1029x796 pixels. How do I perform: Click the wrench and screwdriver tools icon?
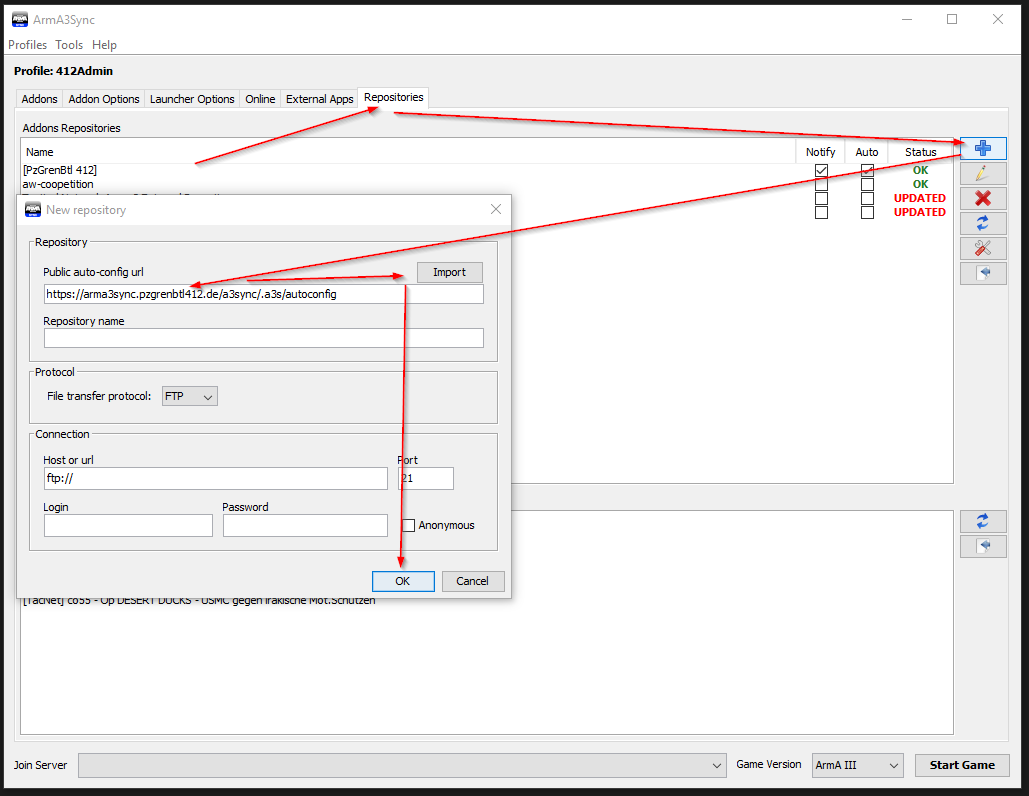coord(982,248)
